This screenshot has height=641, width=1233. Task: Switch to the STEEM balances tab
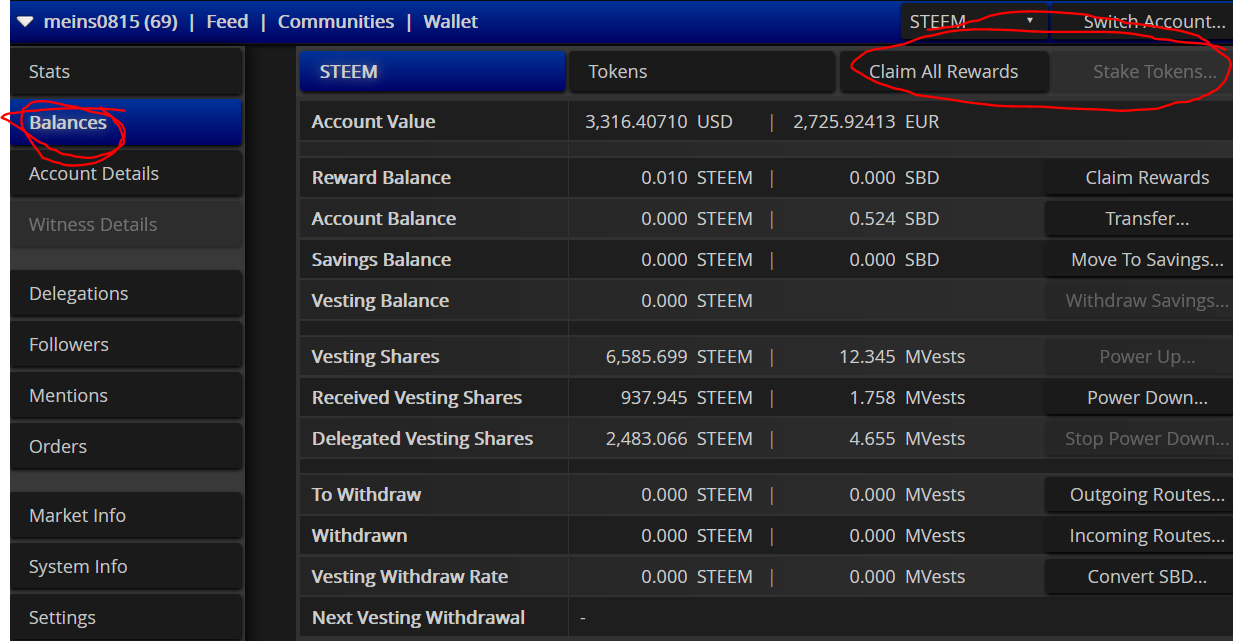432,72
